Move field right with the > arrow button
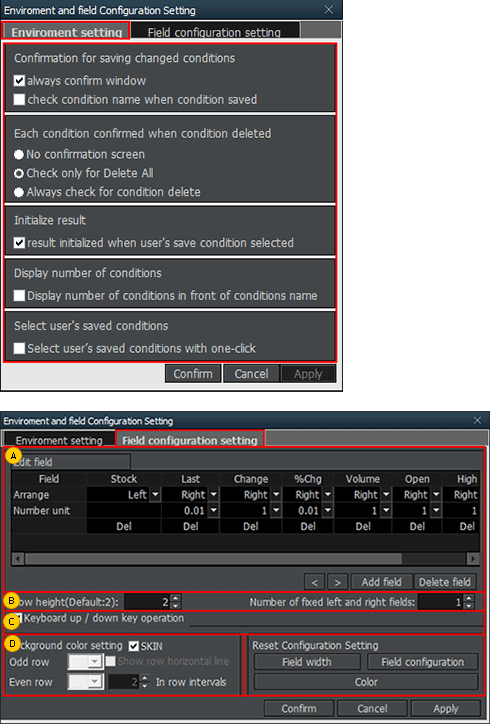490x724 pixels. 338,582
